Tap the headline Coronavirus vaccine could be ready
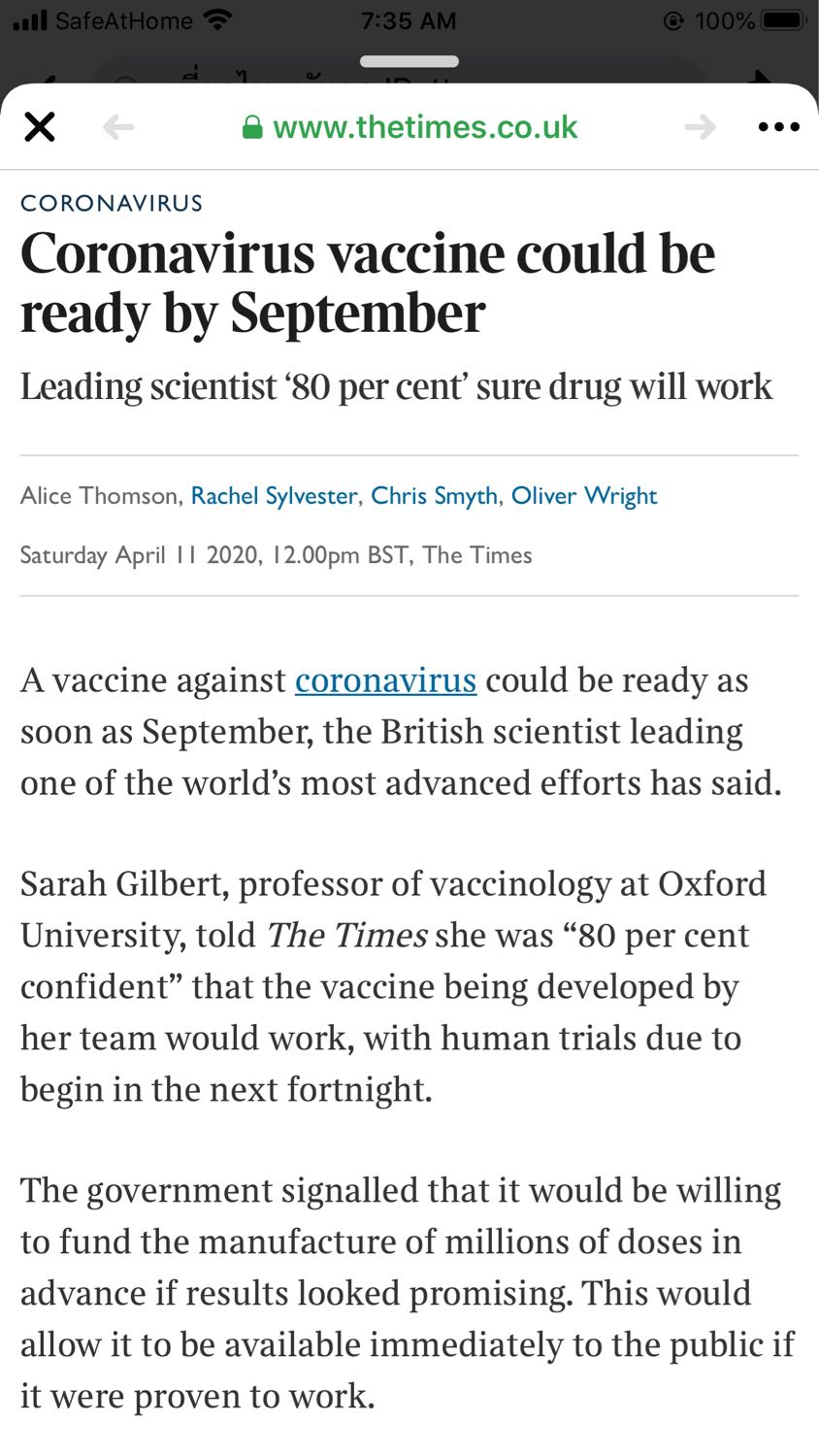Screen dimensions: 819x1456 click(x=368, y=282)
